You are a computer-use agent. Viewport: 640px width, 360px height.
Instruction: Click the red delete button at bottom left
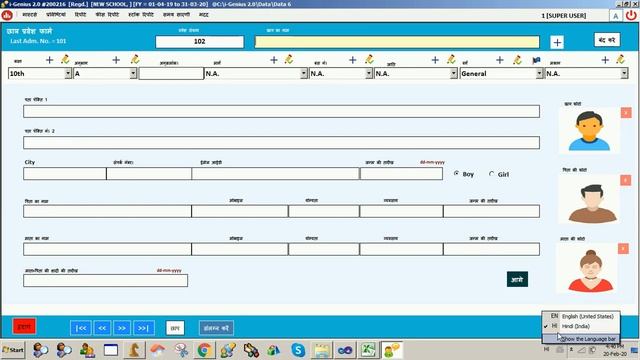coord(24,327)
